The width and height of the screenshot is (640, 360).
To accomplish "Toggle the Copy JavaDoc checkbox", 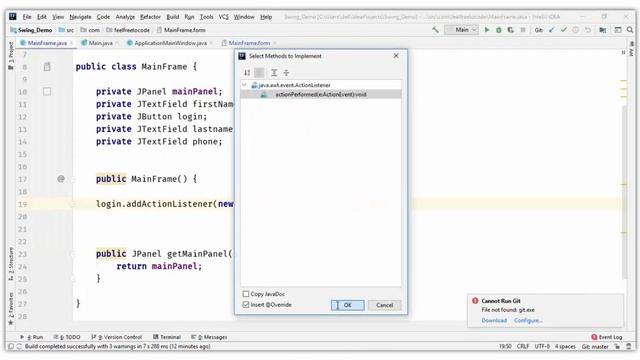I will point(246,294).
